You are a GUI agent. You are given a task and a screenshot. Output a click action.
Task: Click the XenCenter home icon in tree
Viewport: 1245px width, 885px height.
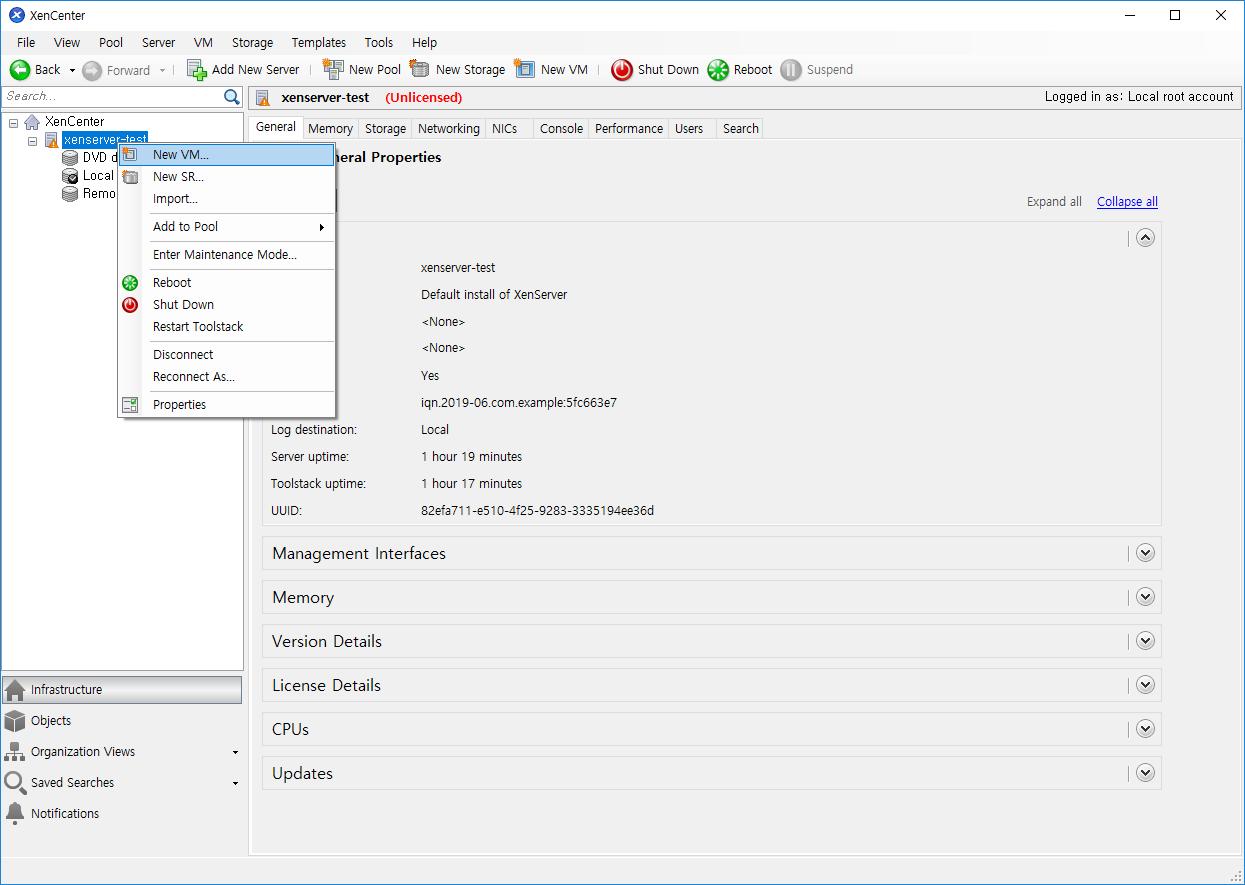[32, 122]
